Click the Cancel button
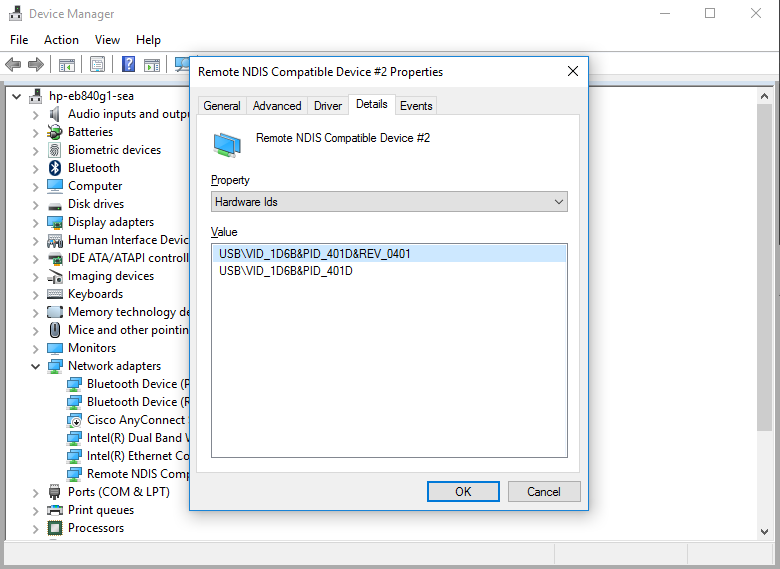This screenshot has width=780, height=569. (x=544, y=491)
